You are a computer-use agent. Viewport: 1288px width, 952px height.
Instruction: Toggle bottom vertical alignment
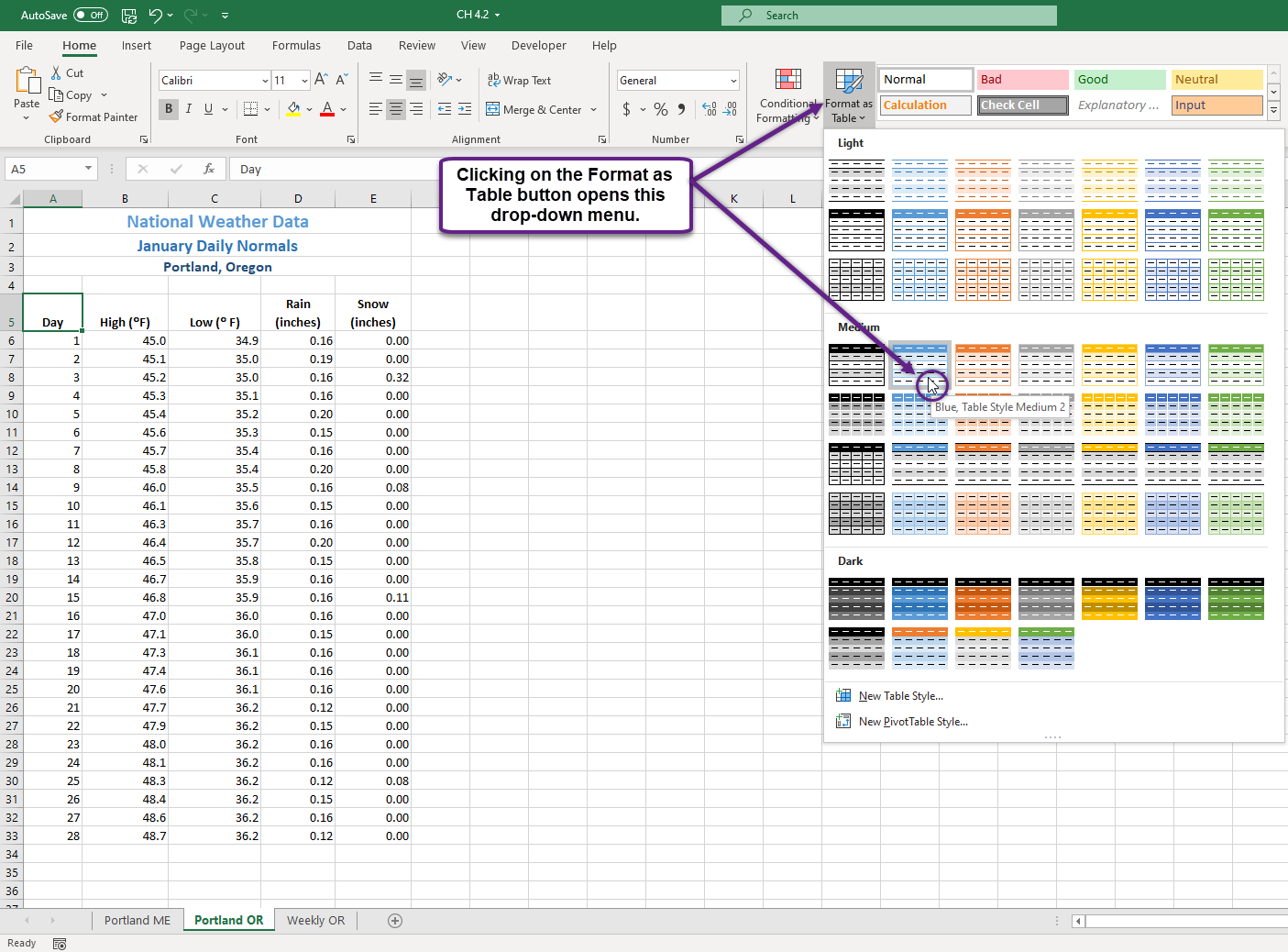click(x=416, y=80)
